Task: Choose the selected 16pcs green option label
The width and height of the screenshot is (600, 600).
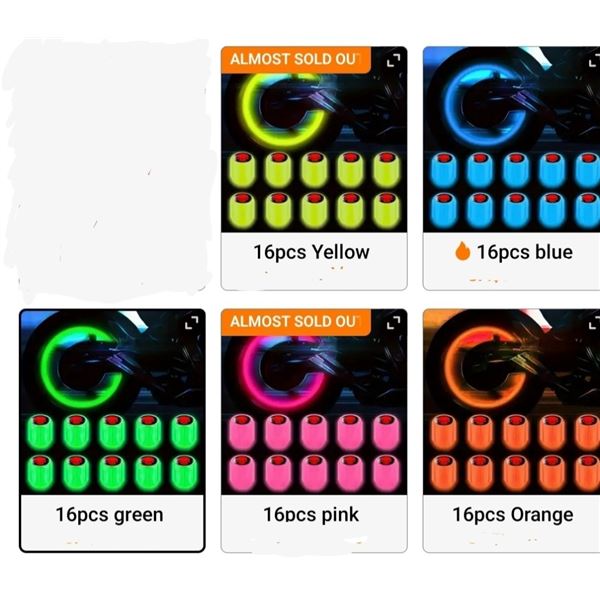Action: (x=109, y=515)
